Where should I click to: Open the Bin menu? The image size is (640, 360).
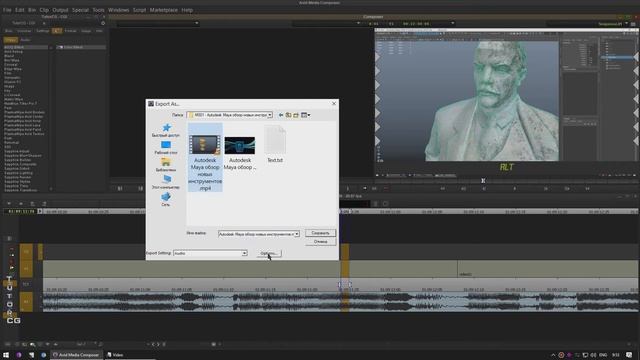(x=32, y=10)
